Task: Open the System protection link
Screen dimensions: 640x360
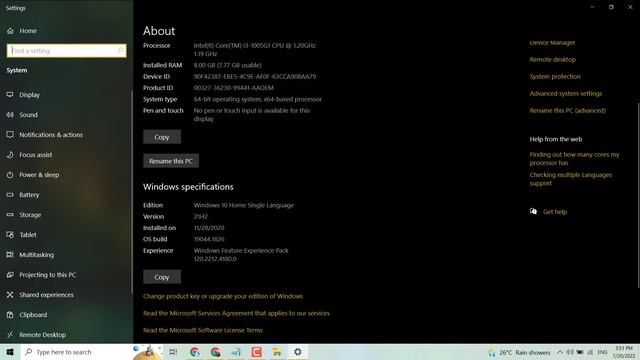Action: point(555,76)
